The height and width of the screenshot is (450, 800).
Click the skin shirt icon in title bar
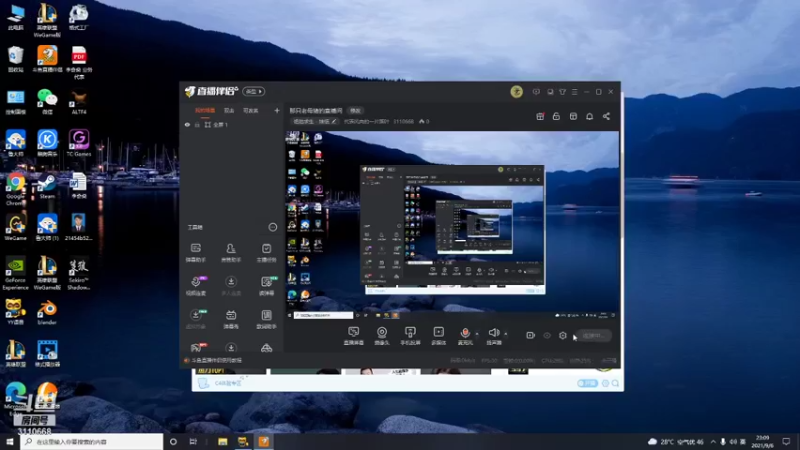[562, 92]
